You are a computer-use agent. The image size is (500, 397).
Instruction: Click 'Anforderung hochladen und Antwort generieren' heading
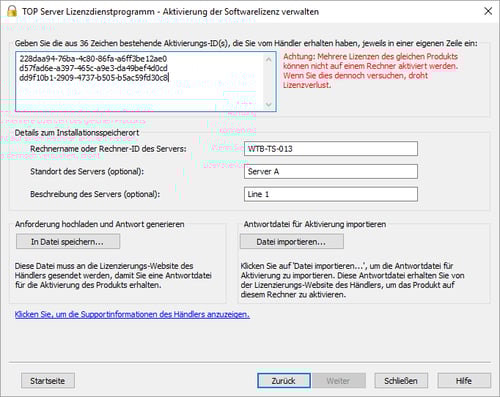pyautogui.click(x=99, y=224)
